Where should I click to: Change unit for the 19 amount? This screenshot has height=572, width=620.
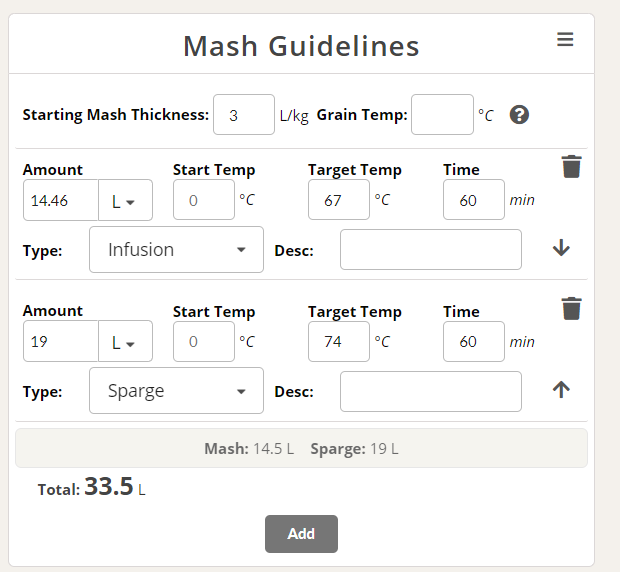tap(125, 341)
